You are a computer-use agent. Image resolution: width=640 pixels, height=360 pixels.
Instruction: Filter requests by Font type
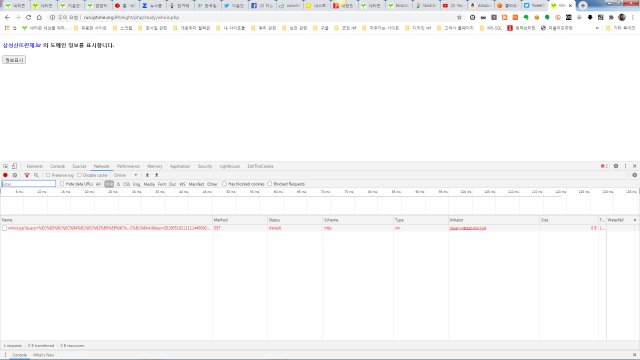pyautogui.click(x=162, y=184)
